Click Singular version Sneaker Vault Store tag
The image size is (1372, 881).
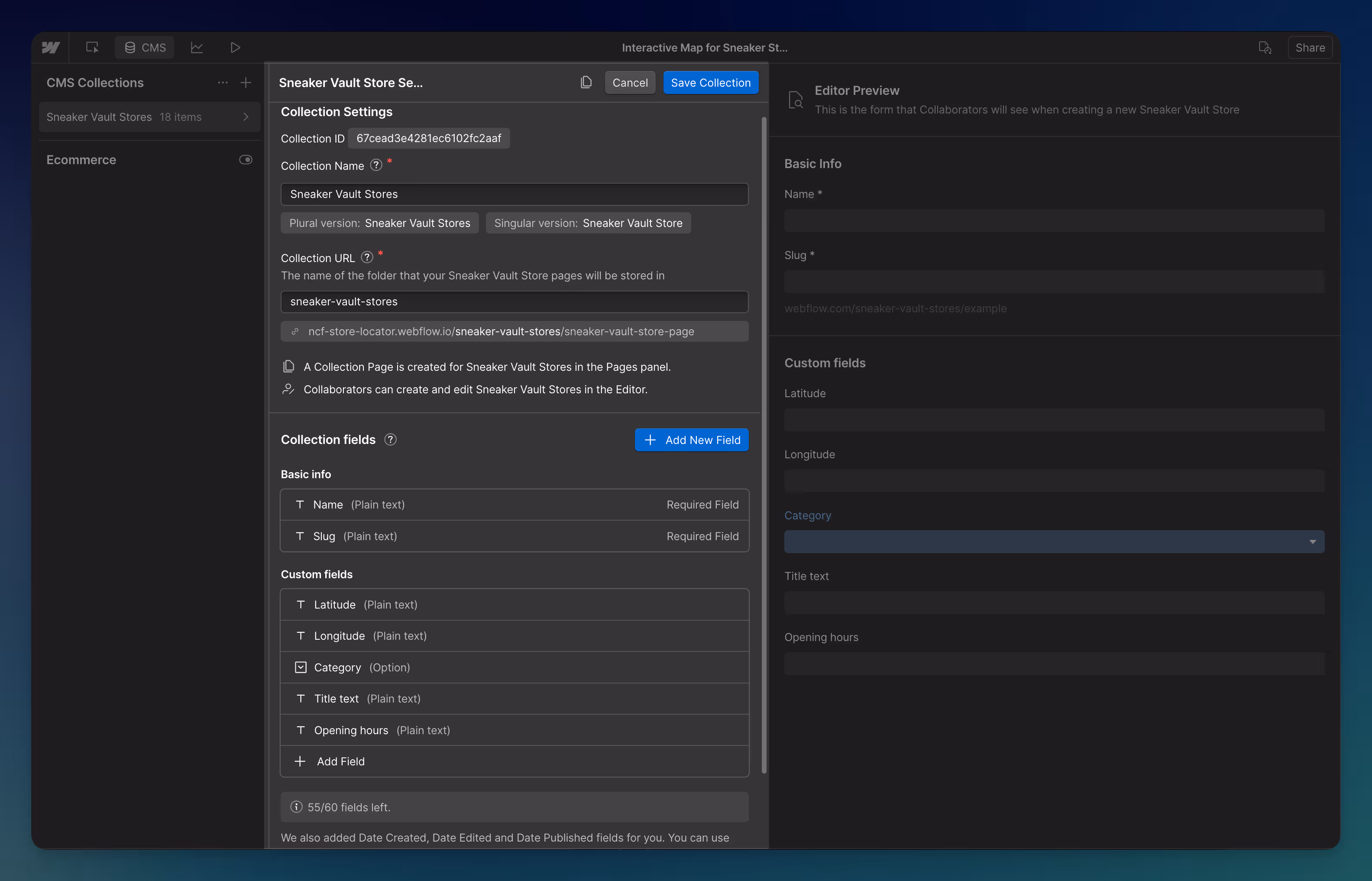[588, 223]
